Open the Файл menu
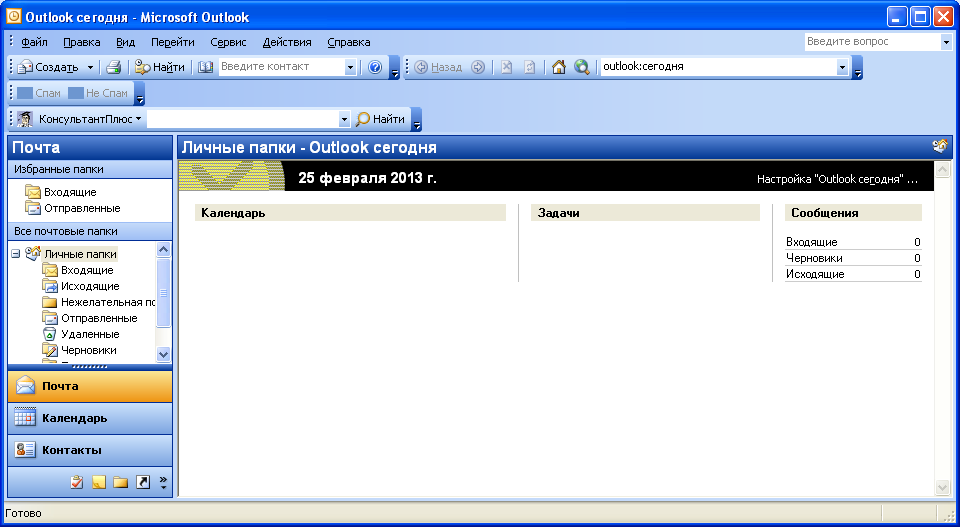The width and height of the screenshot is (960, 527). [34, 42]
